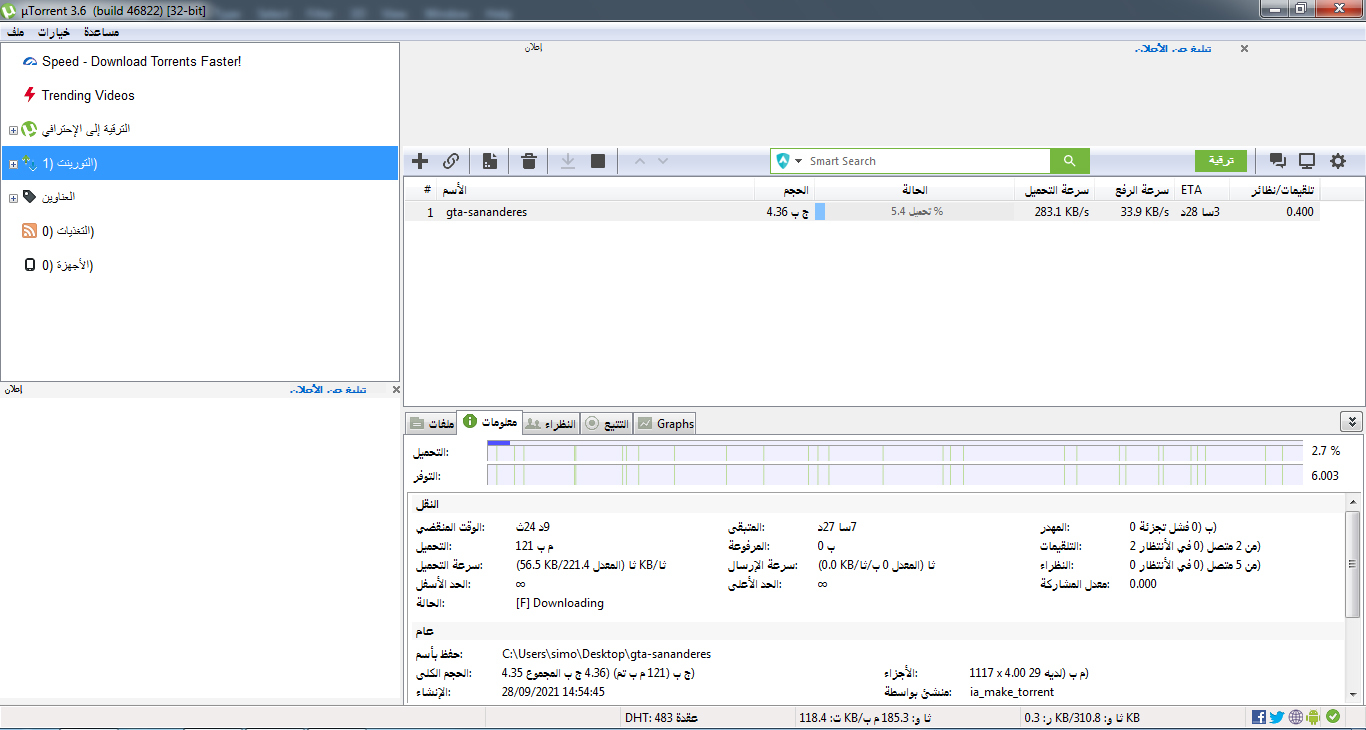Click the Remove Torrent trash icon
The image size is (1366, 730).
pyautogui.click(x=529, y=161)
